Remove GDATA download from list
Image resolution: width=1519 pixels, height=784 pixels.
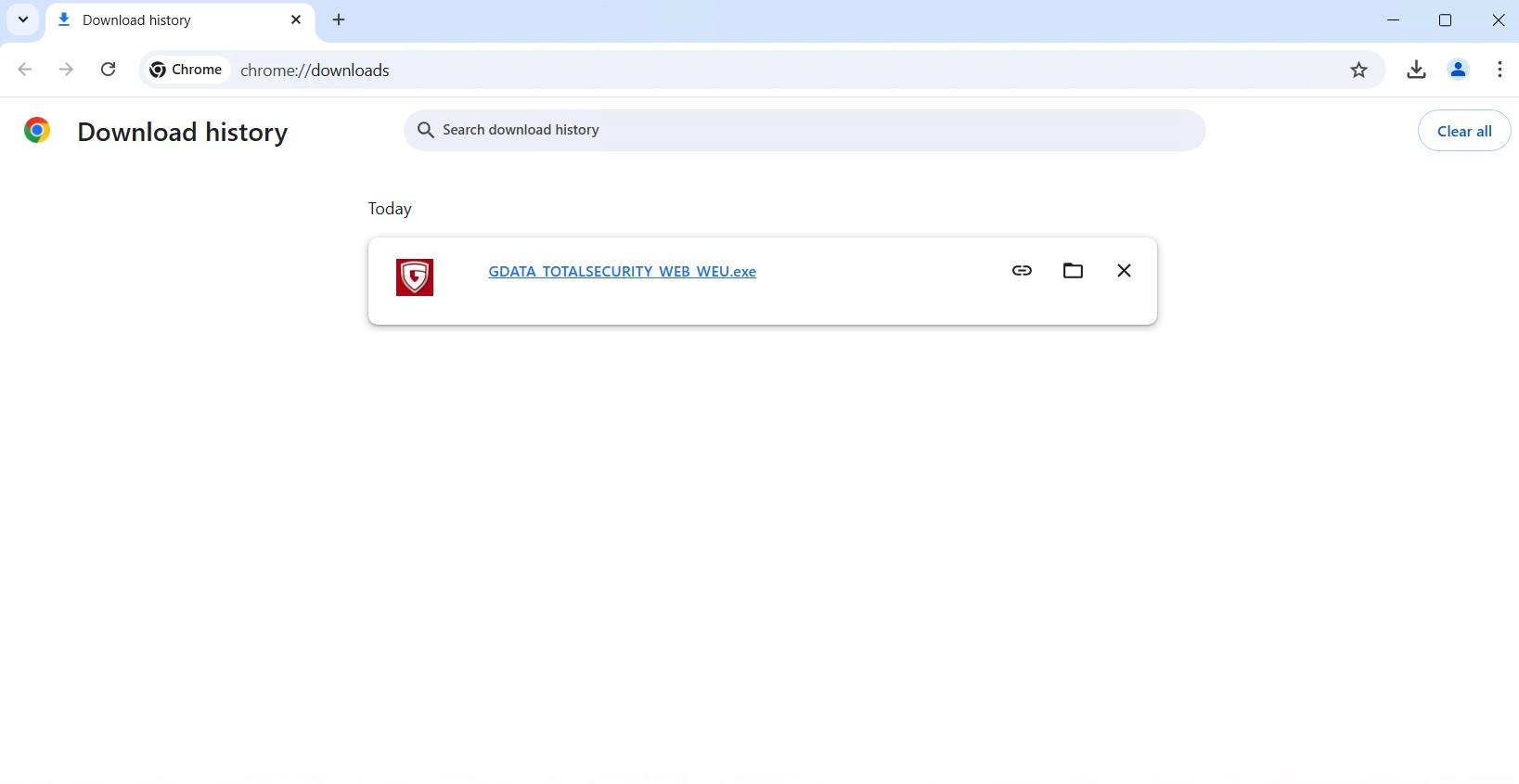(x=1124, y=271)
